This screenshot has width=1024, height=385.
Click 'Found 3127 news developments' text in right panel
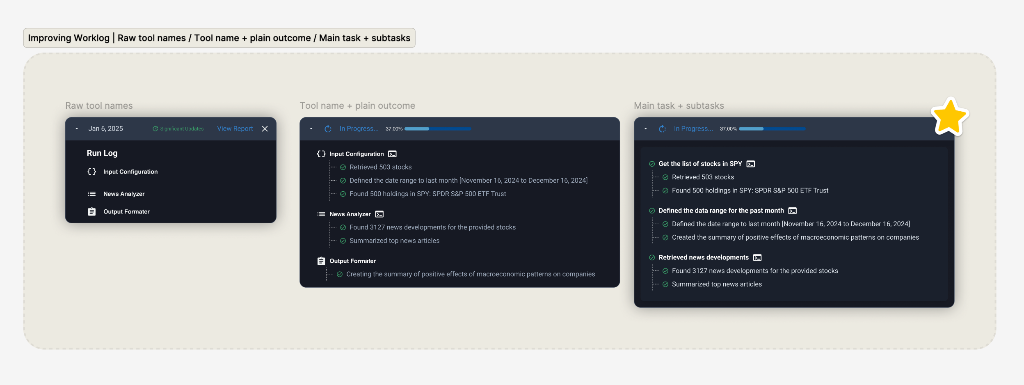click(x=755, y=270)
